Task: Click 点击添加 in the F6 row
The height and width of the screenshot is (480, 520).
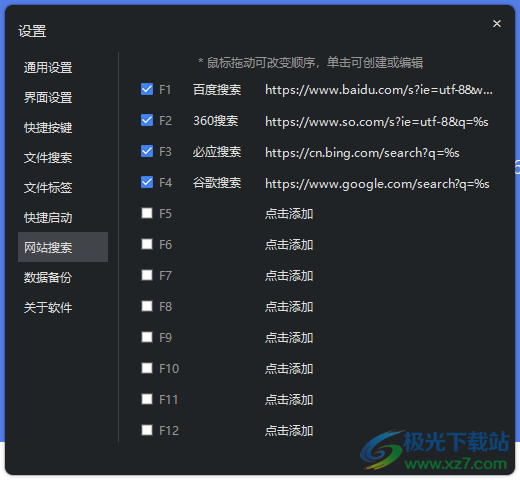Action: 289,245
